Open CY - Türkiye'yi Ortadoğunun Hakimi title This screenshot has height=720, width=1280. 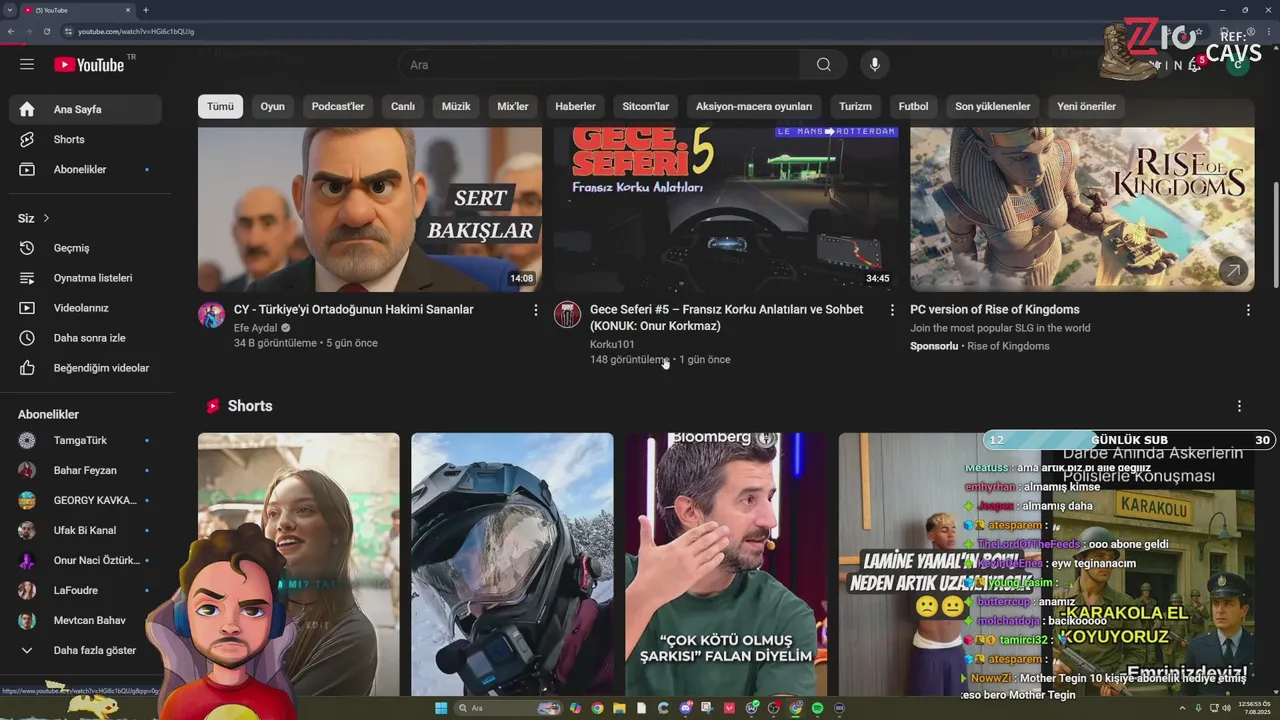click(354, 310)
